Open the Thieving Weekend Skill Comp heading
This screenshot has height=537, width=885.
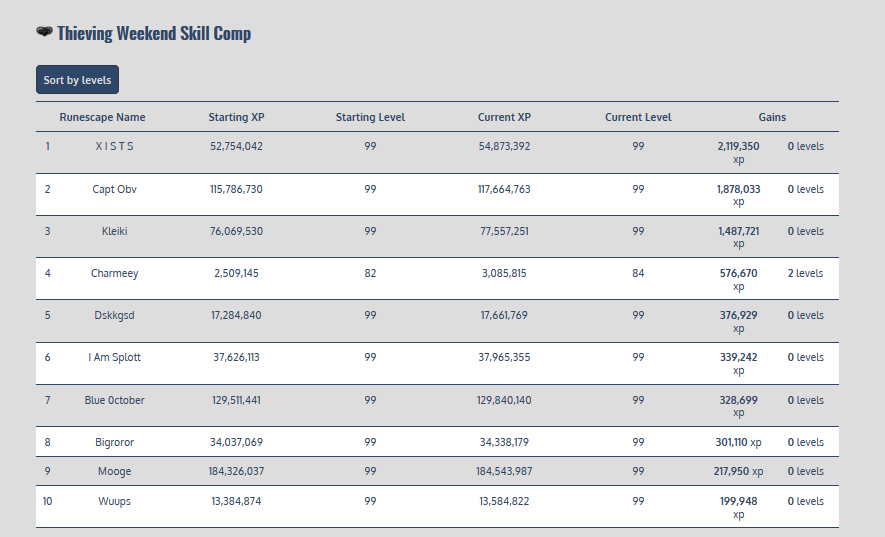coord(153,34)
